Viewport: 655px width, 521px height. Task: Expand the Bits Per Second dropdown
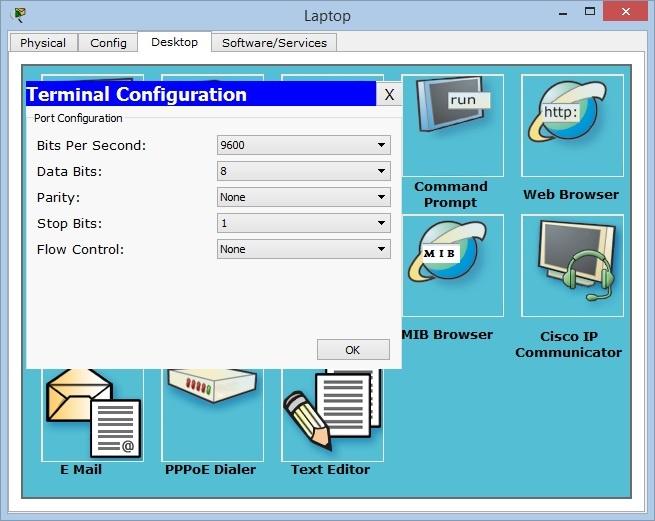pyautogui.click(x=304, y=145)
